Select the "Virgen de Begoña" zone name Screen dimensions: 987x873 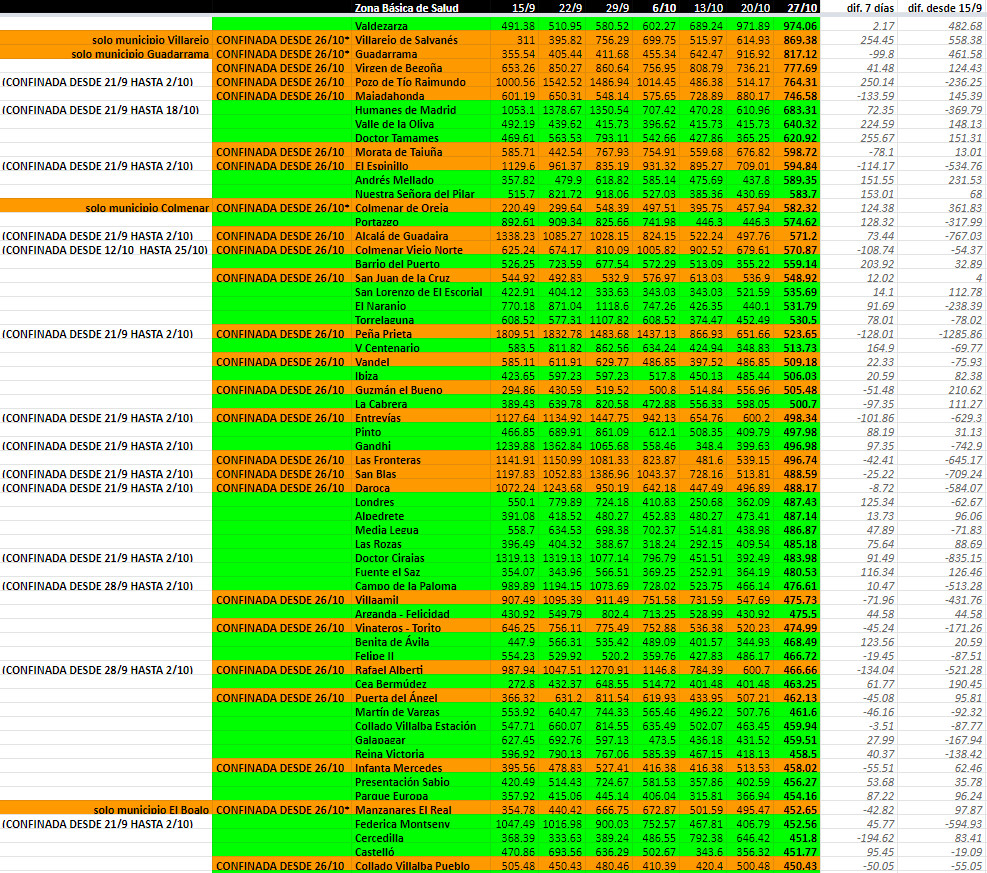pyautogui.click(x=398, y=68)
